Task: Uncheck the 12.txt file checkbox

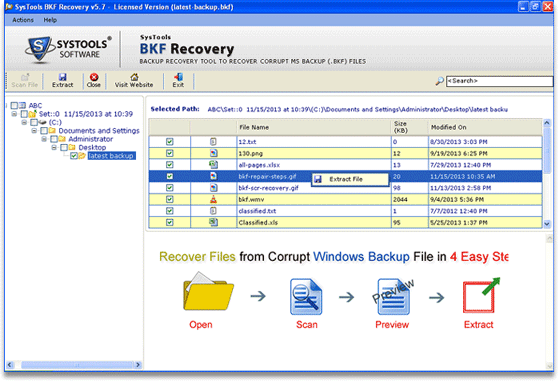Action: tap(170, 142)
